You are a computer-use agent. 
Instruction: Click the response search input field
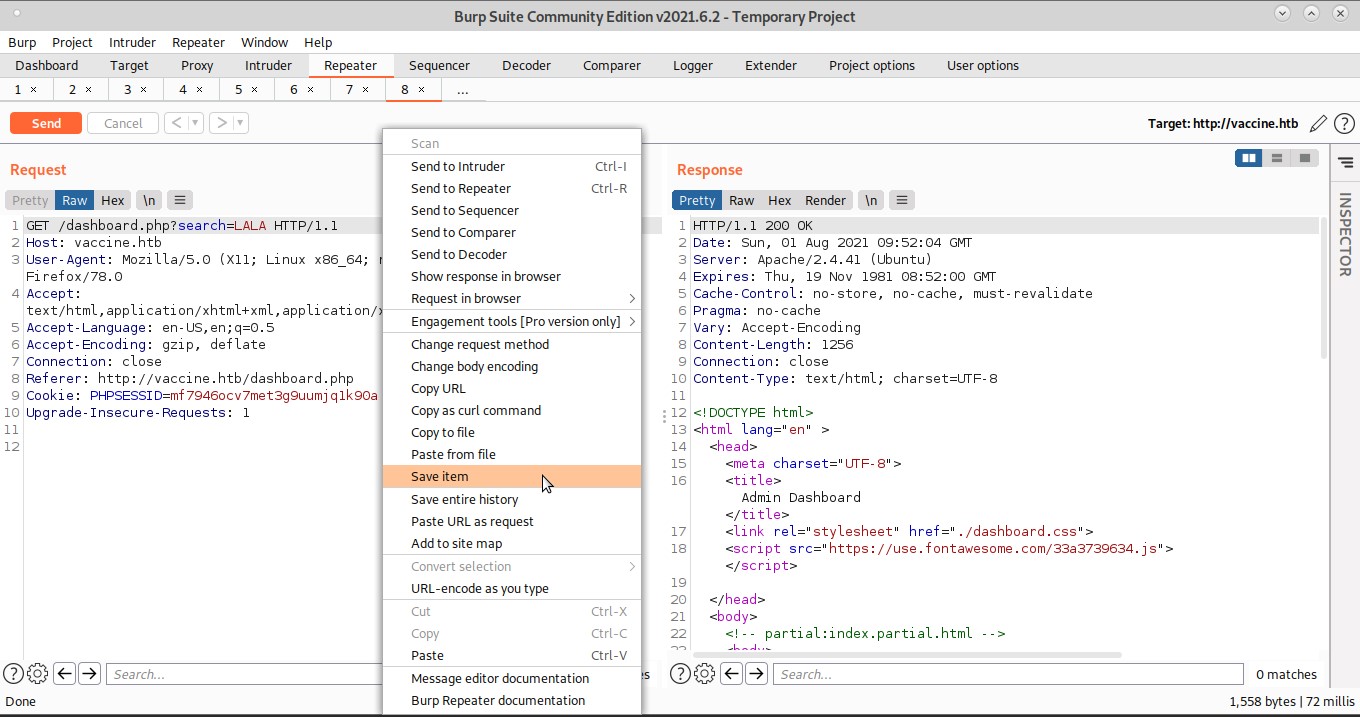[x=1007, y=674]
